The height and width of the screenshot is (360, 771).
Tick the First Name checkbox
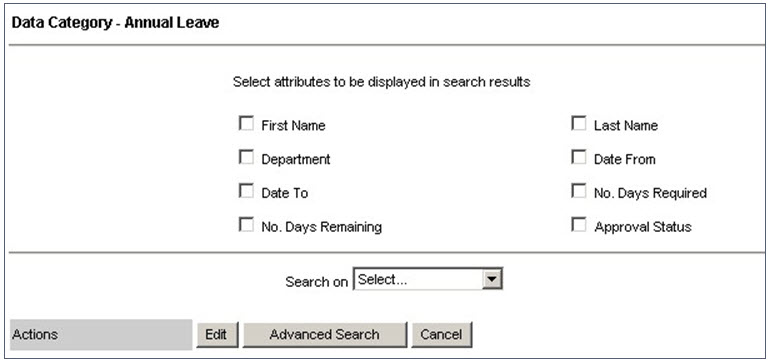(x=246, y=123)
